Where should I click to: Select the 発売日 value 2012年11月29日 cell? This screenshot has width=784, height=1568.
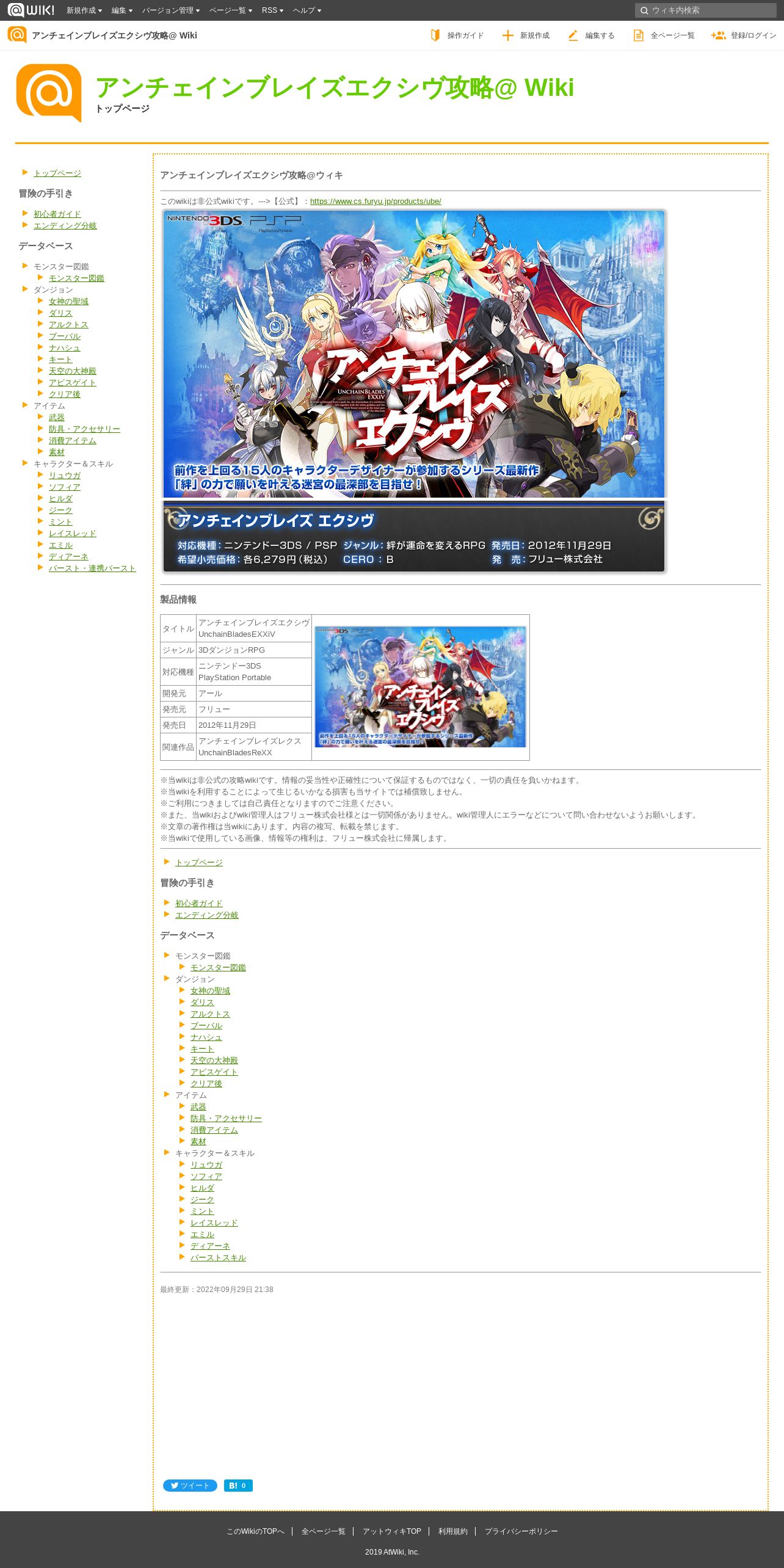[254, 725]
